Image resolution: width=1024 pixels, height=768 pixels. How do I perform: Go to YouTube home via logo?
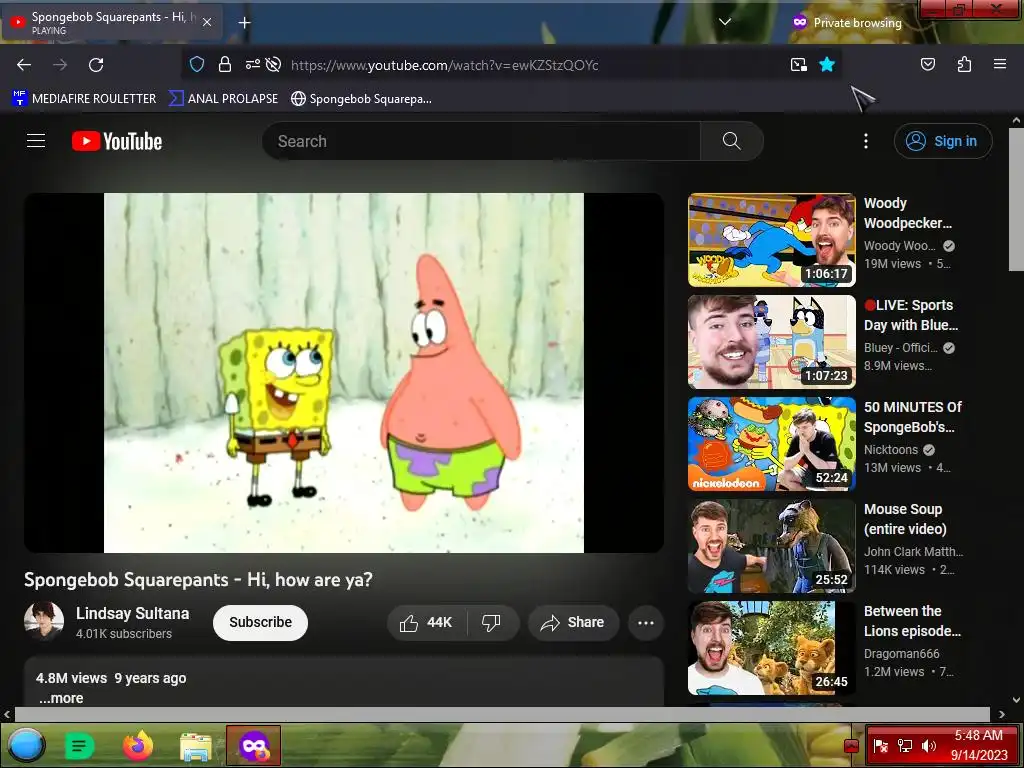(117, 141)
